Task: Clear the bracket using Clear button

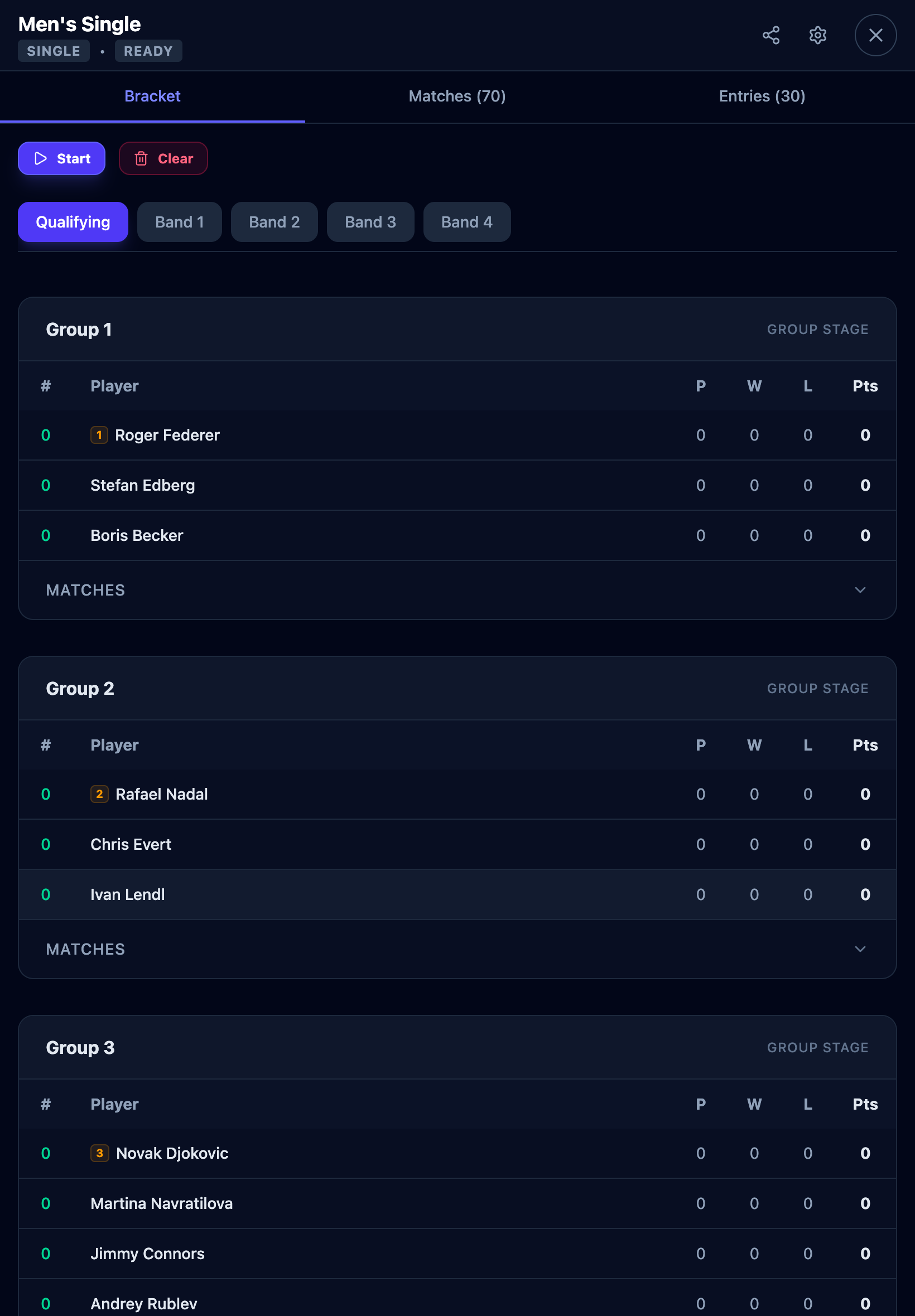Action: pos(163,159)
